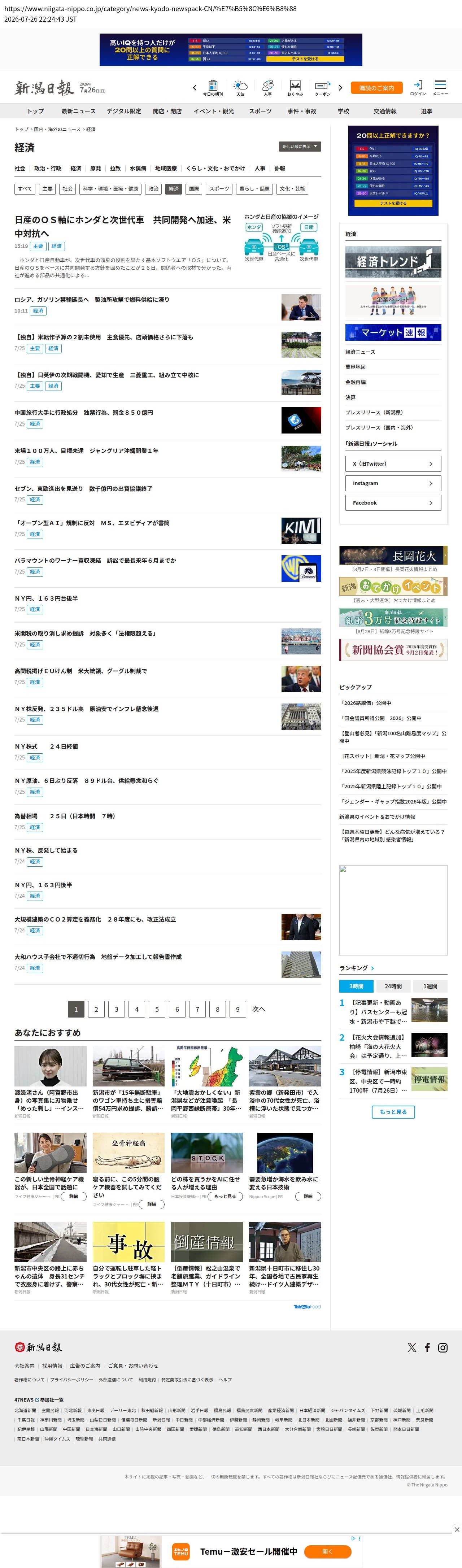Open the デジタル限定 navigation item

click(x=123, y=112)
